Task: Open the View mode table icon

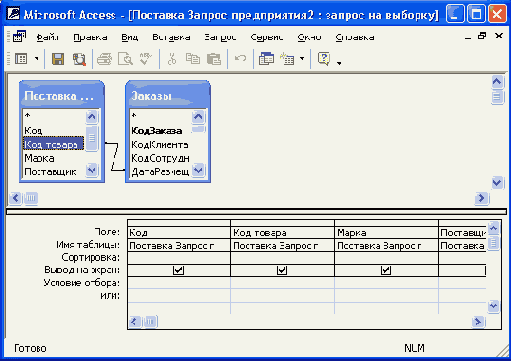Action: pos(21,59)
